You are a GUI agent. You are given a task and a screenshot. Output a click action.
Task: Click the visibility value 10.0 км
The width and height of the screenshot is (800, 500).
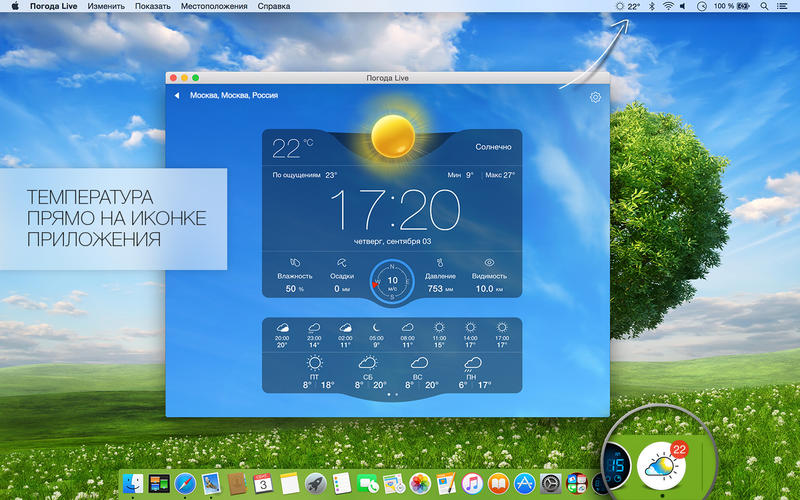(x=489, y=289)
